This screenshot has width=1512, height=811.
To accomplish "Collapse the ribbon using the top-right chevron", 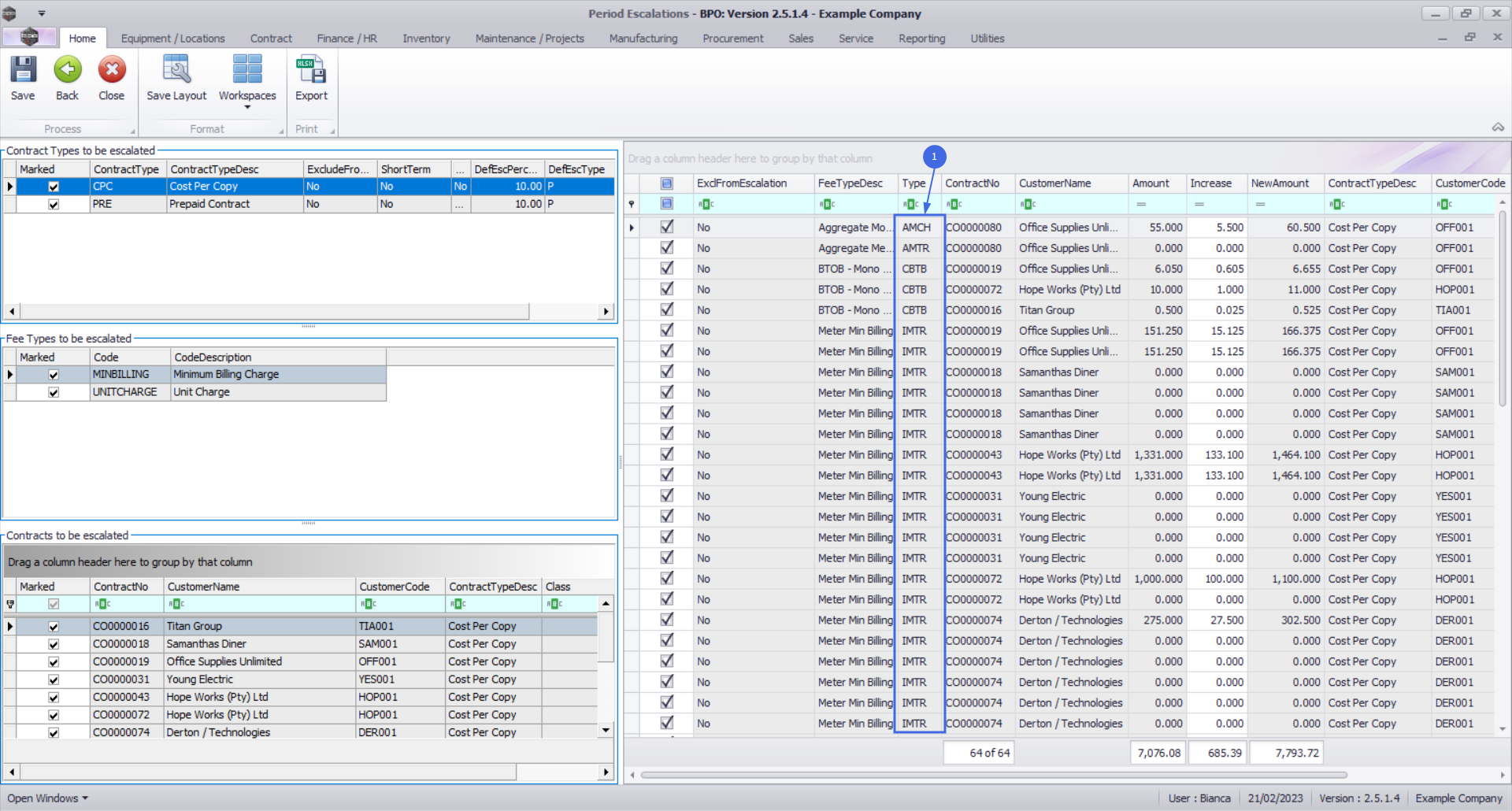I will 1498,128.
